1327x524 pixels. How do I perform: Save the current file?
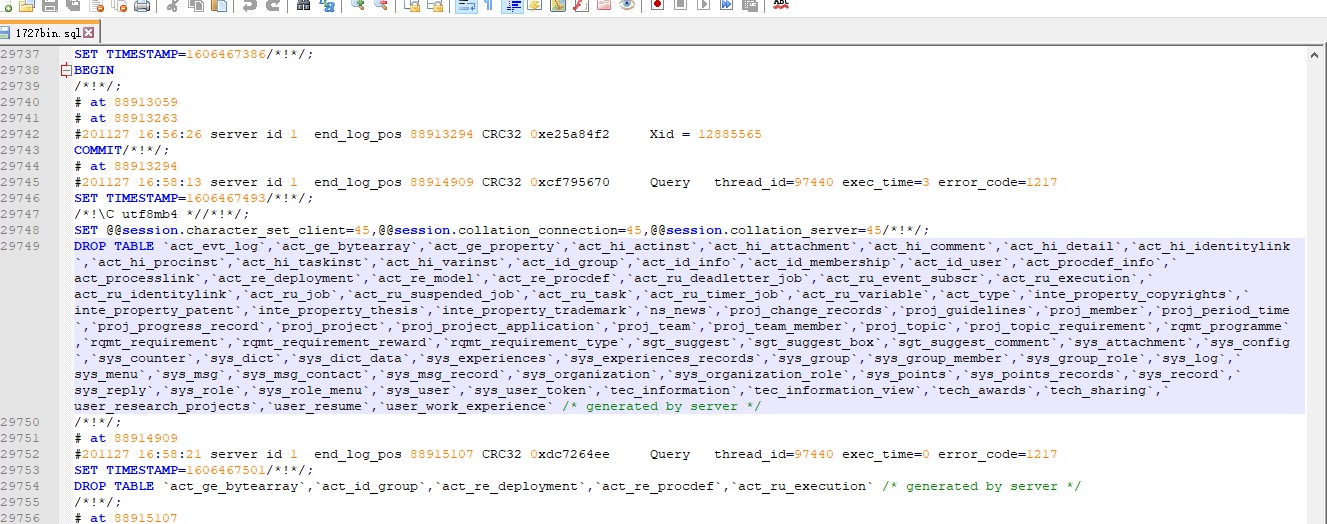coord(50,5)
